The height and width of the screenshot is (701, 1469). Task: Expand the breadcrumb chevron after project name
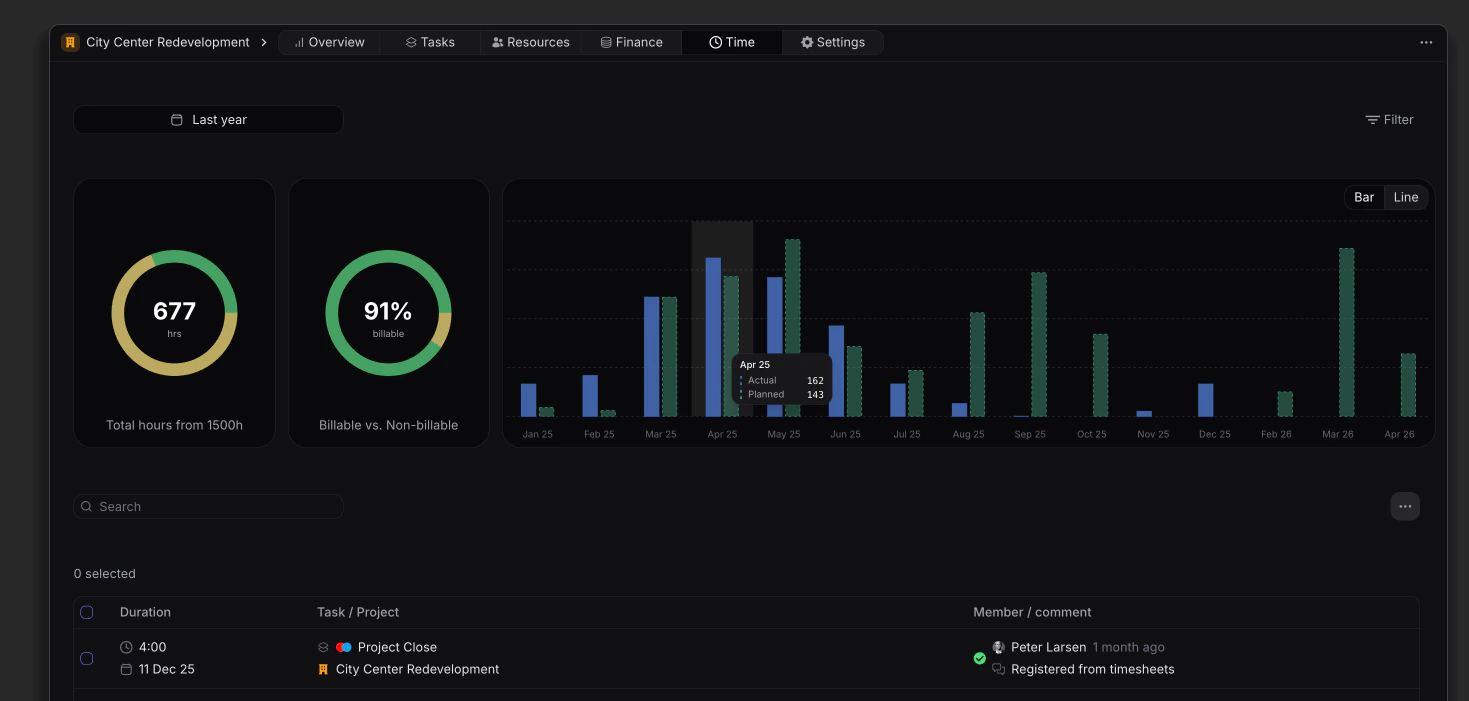pyautogui.click(x=264, y=42)
